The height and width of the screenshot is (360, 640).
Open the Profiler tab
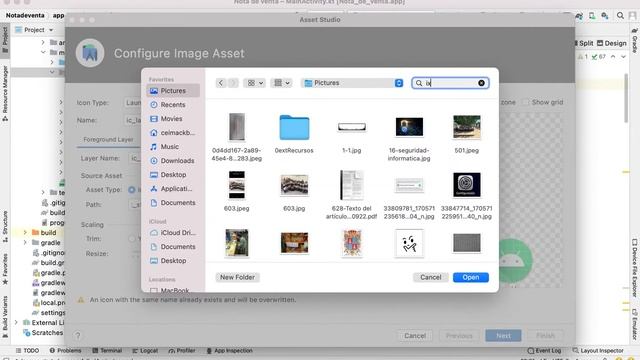tap(182, 351)
